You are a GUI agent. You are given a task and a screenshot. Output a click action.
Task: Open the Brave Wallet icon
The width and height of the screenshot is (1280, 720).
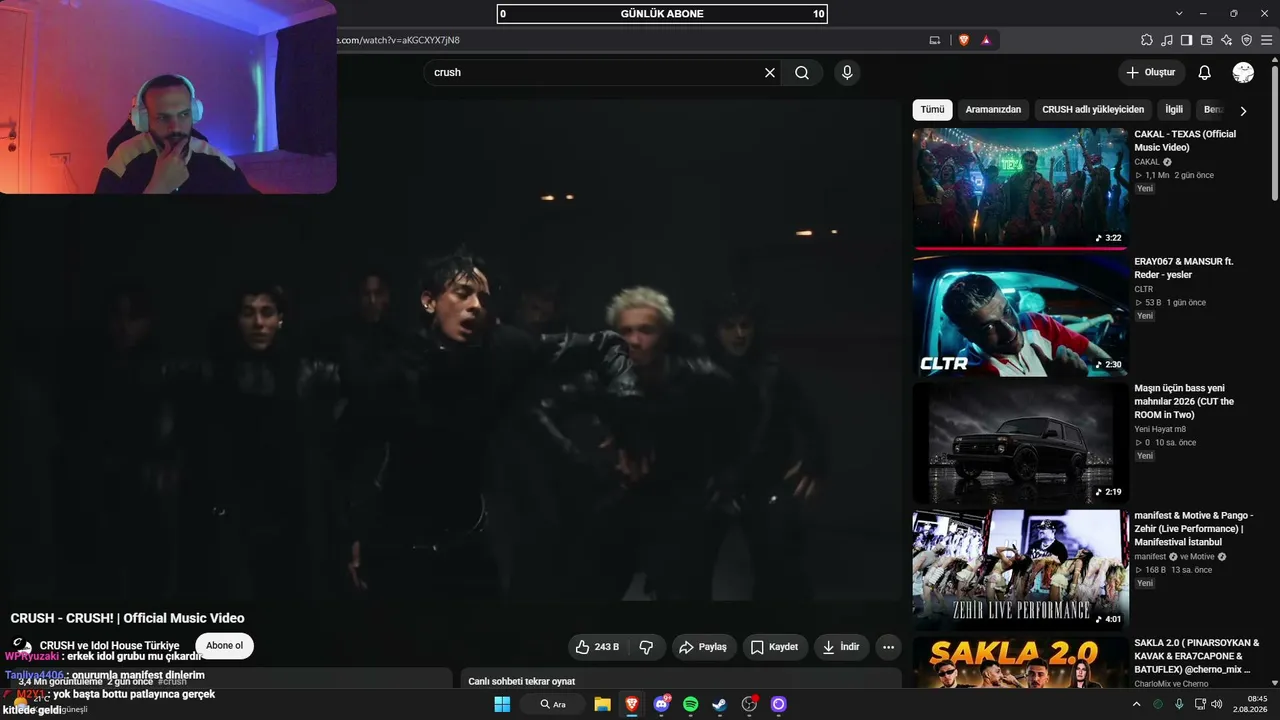1206,40
